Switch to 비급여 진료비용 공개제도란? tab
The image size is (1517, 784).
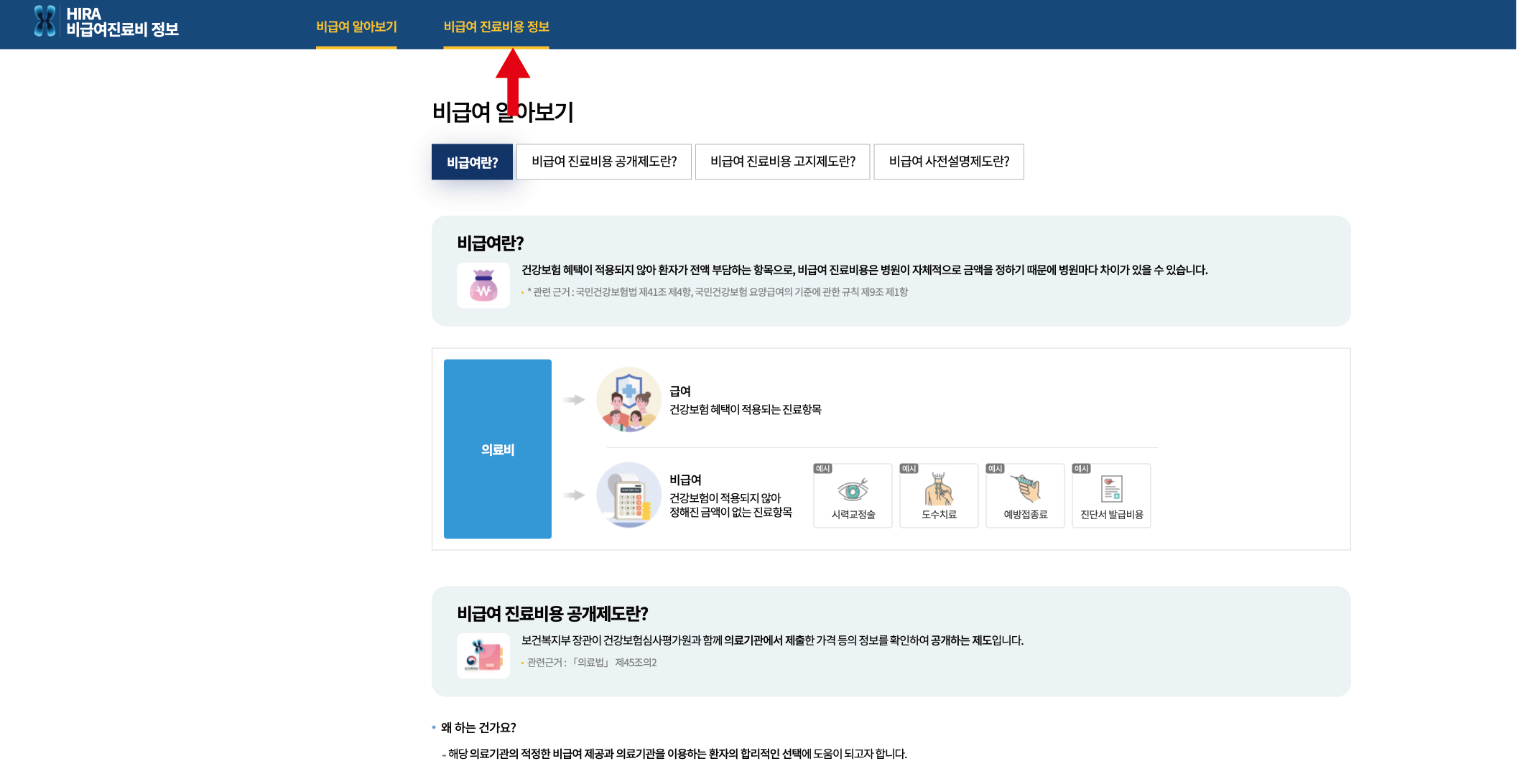(604, 162)
